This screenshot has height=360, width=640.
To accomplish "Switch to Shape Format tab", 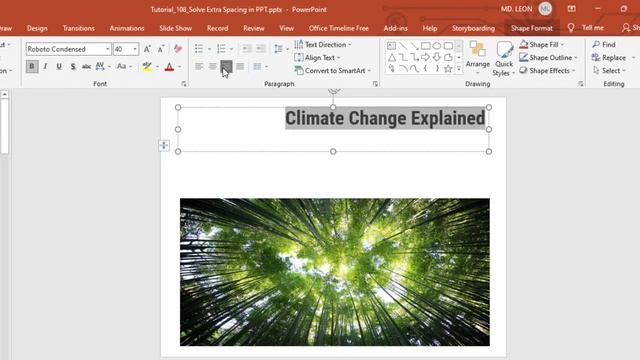I will pyautogui.click(x=531, y=28).
